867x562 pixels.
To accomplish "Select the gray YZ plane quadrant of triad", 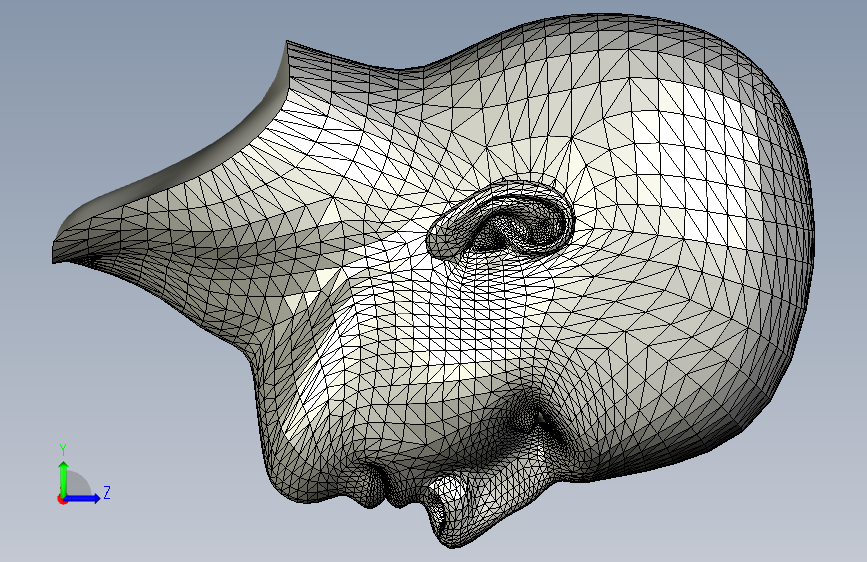I will (x=77, y=485).
